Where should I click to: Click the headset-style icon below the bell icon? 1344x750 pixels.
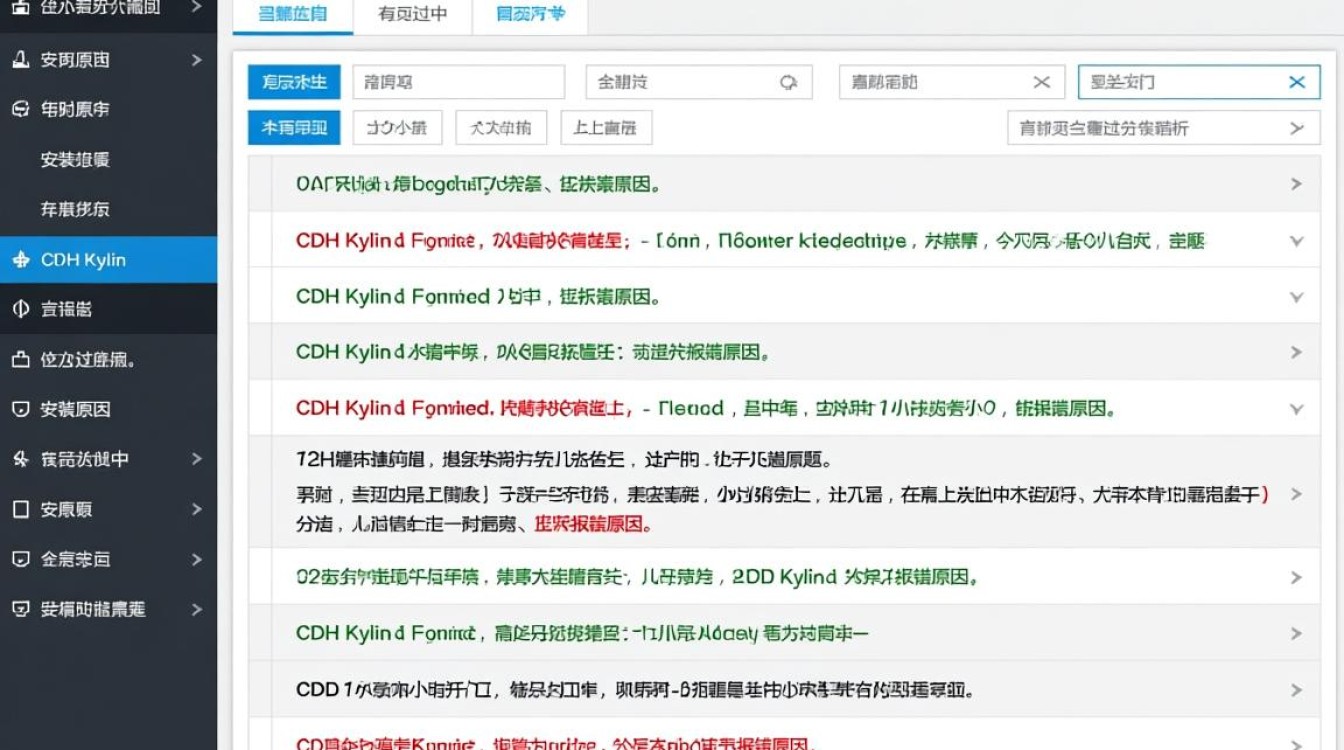click(x=20, y=110)
